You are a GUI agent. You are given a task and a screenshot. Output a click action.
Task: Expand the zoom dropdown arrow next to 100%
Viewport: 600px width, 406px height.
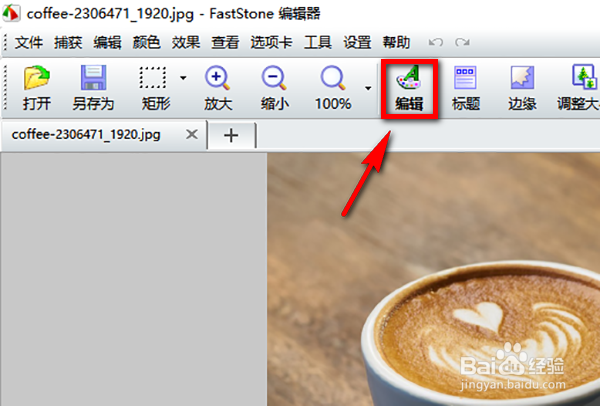pyautogui.click(x=368, y=88)
